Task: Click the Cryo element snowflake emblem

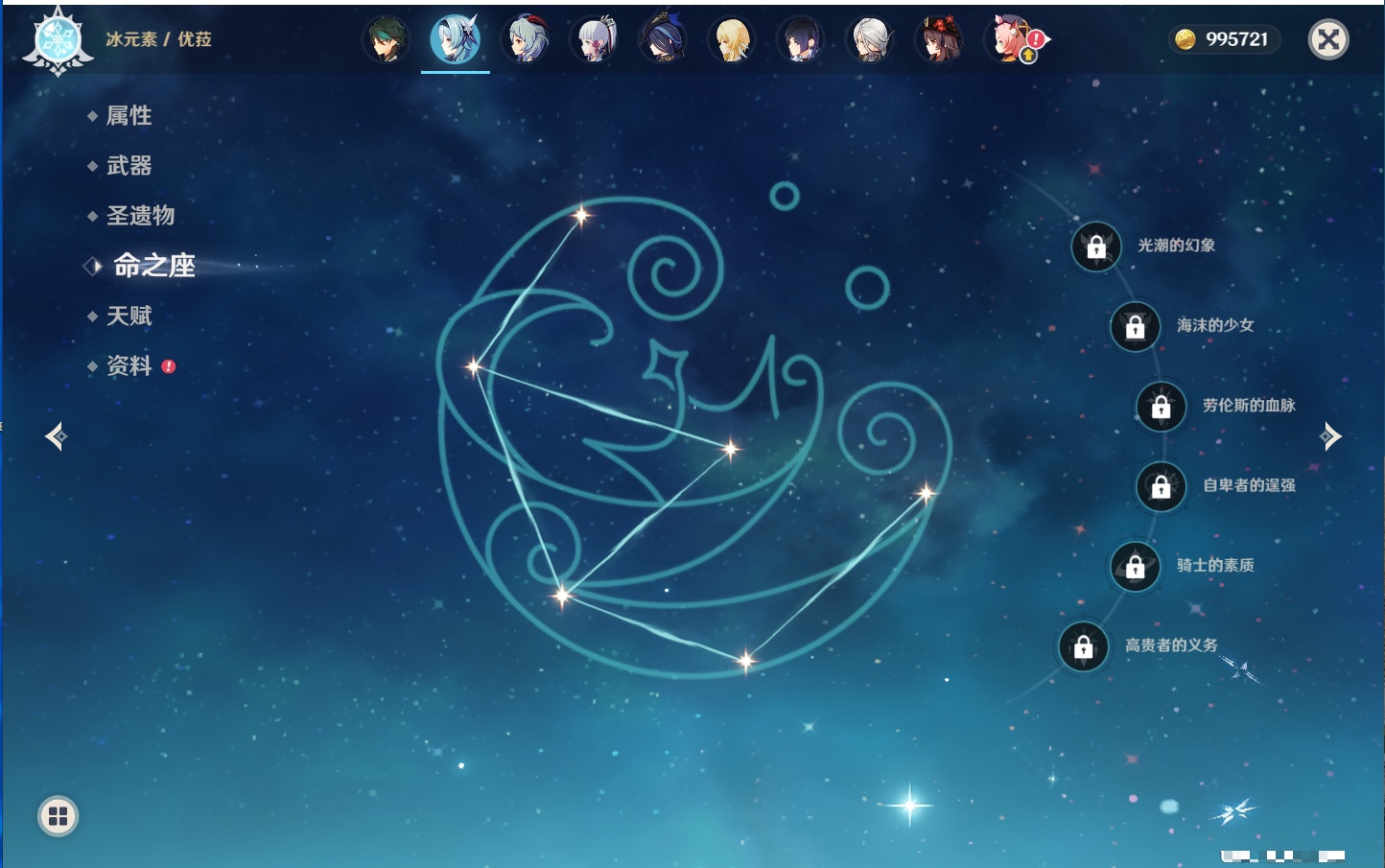Action: pyautogui.click(x=59, y=40)
